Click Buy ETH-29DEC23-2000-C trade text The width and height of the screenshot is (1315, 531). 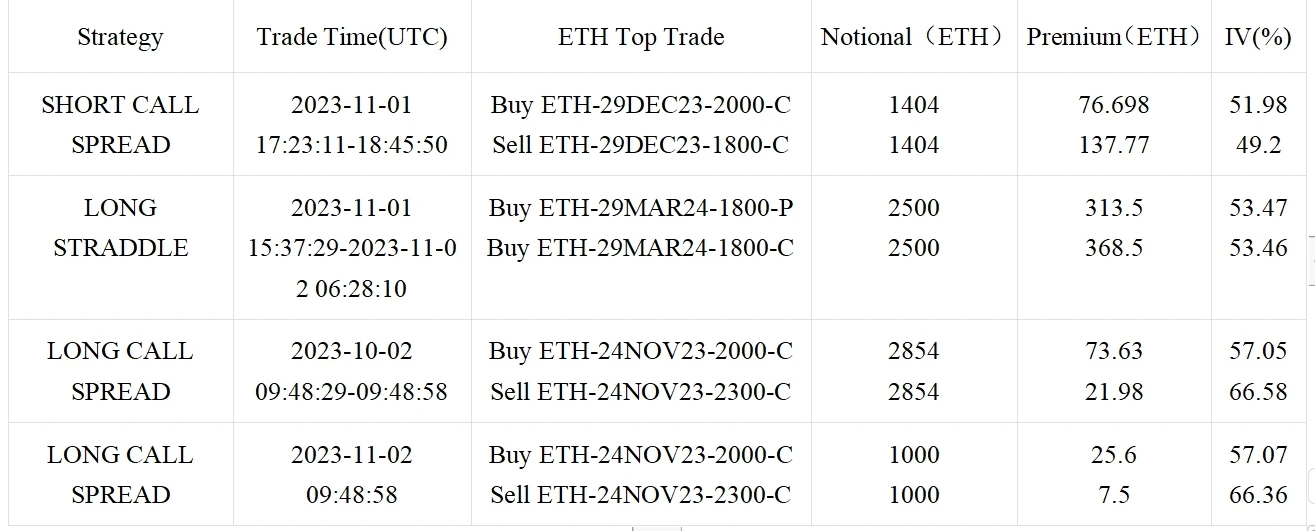coord(641,105)
